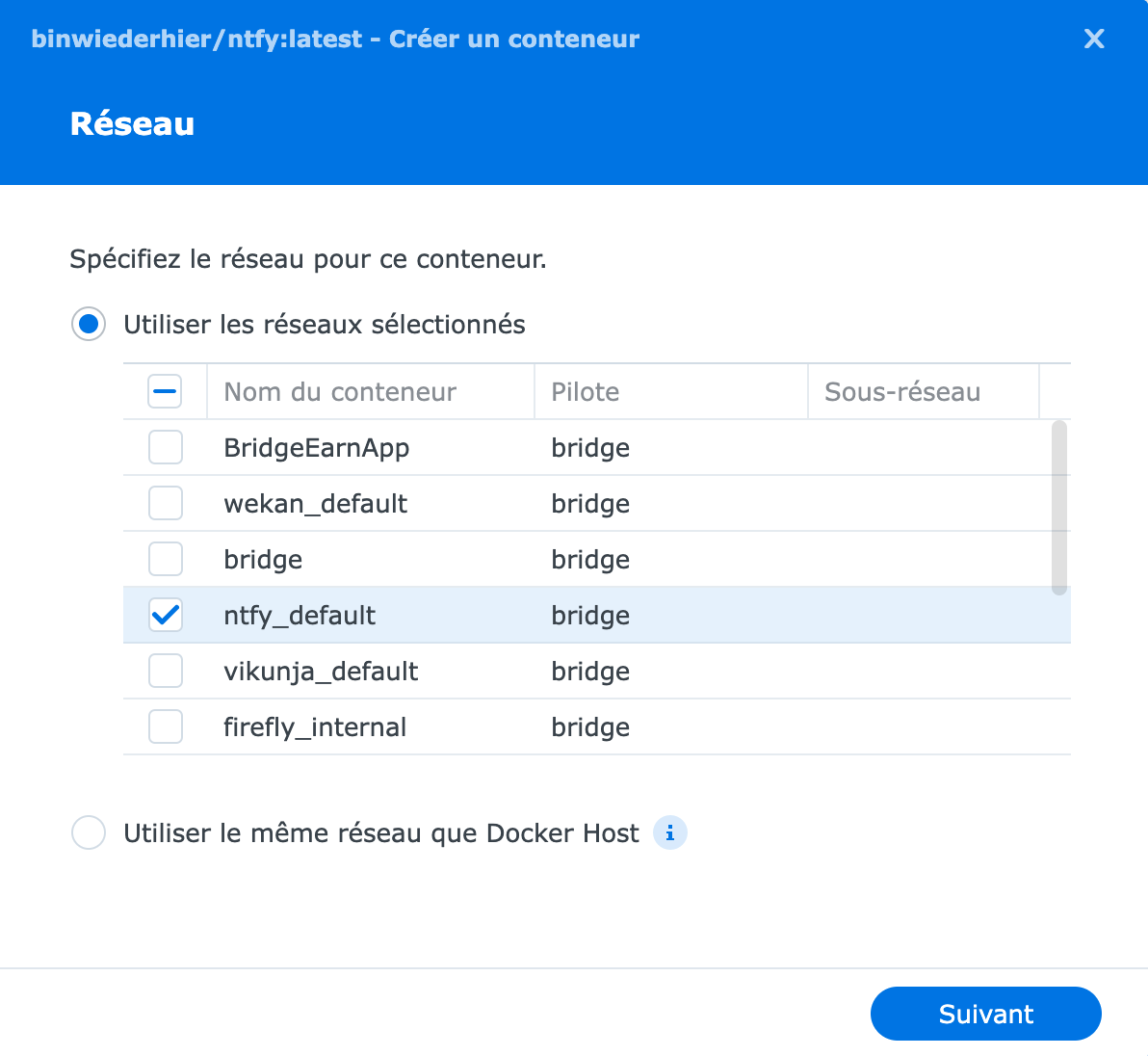Click the network list vertical scrollbar
The width and height of the screenshot is (1148, 1056).
pyautogui.click(x=1058, y=508)
